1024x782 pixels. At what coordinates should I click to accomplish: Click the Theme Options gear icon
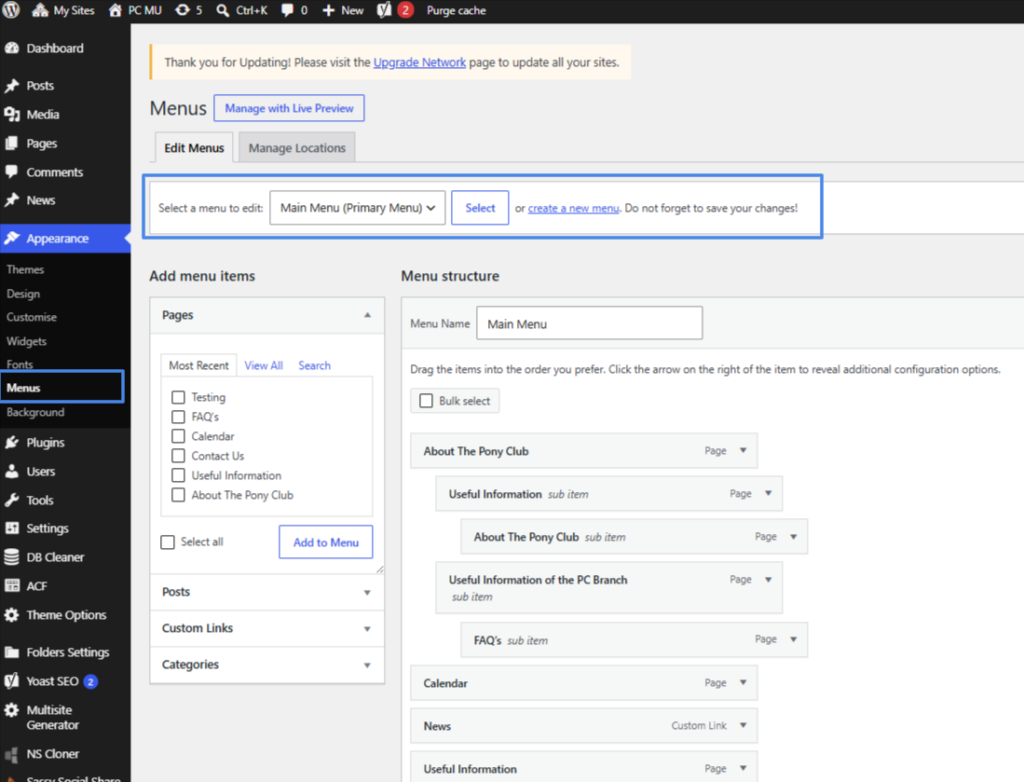coord(11,615)
